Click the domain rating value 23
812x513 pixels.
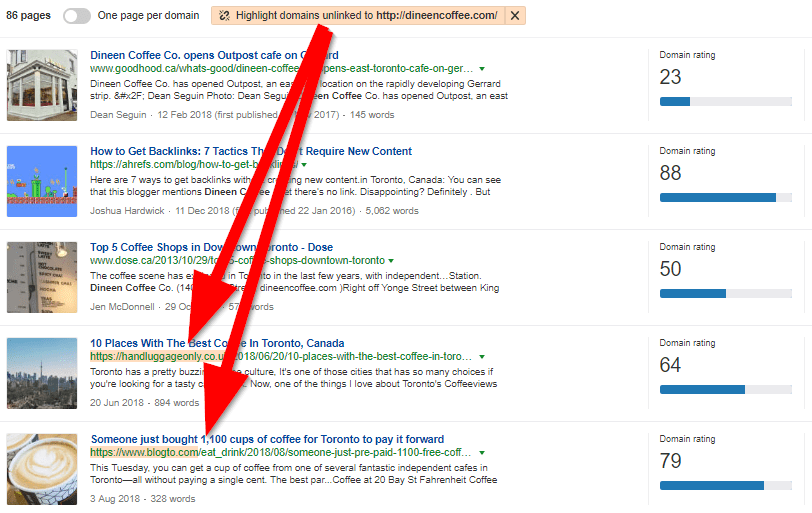[670, 77]
